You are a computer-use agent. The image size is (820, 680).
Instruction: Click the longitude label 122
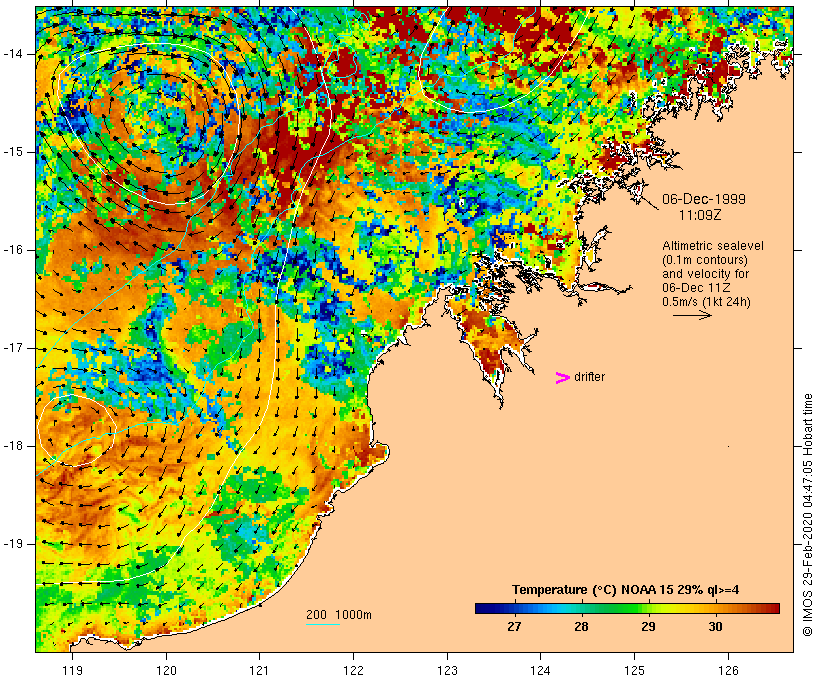point(354,670)
